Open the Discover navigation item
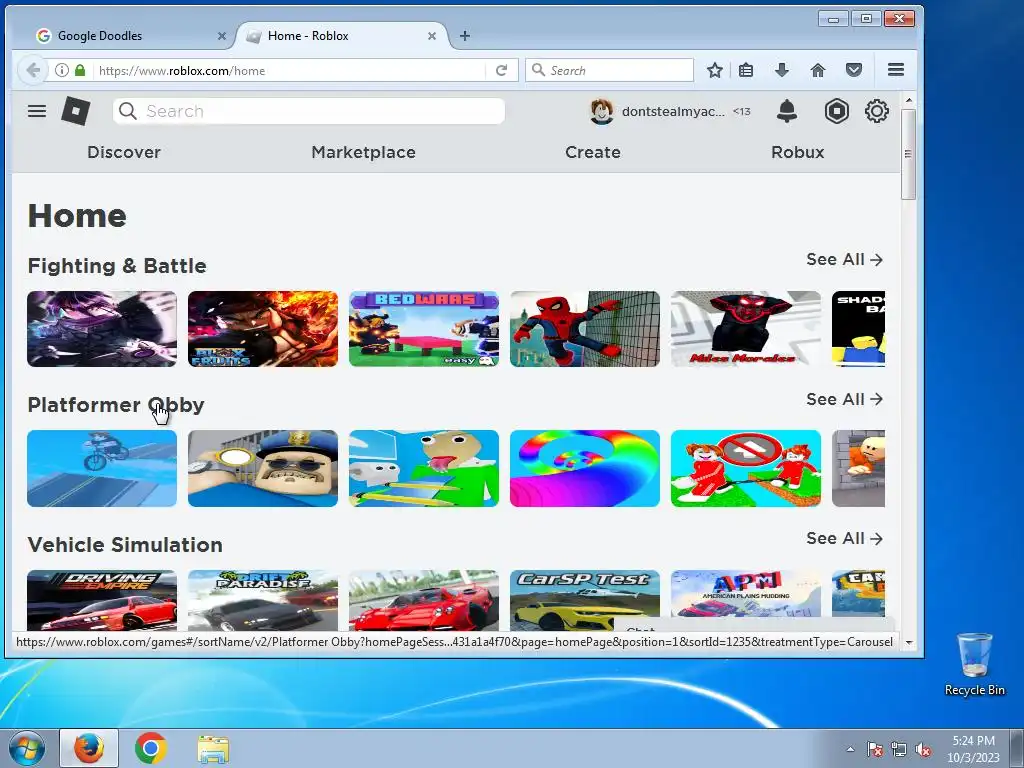 pos(124,152)
